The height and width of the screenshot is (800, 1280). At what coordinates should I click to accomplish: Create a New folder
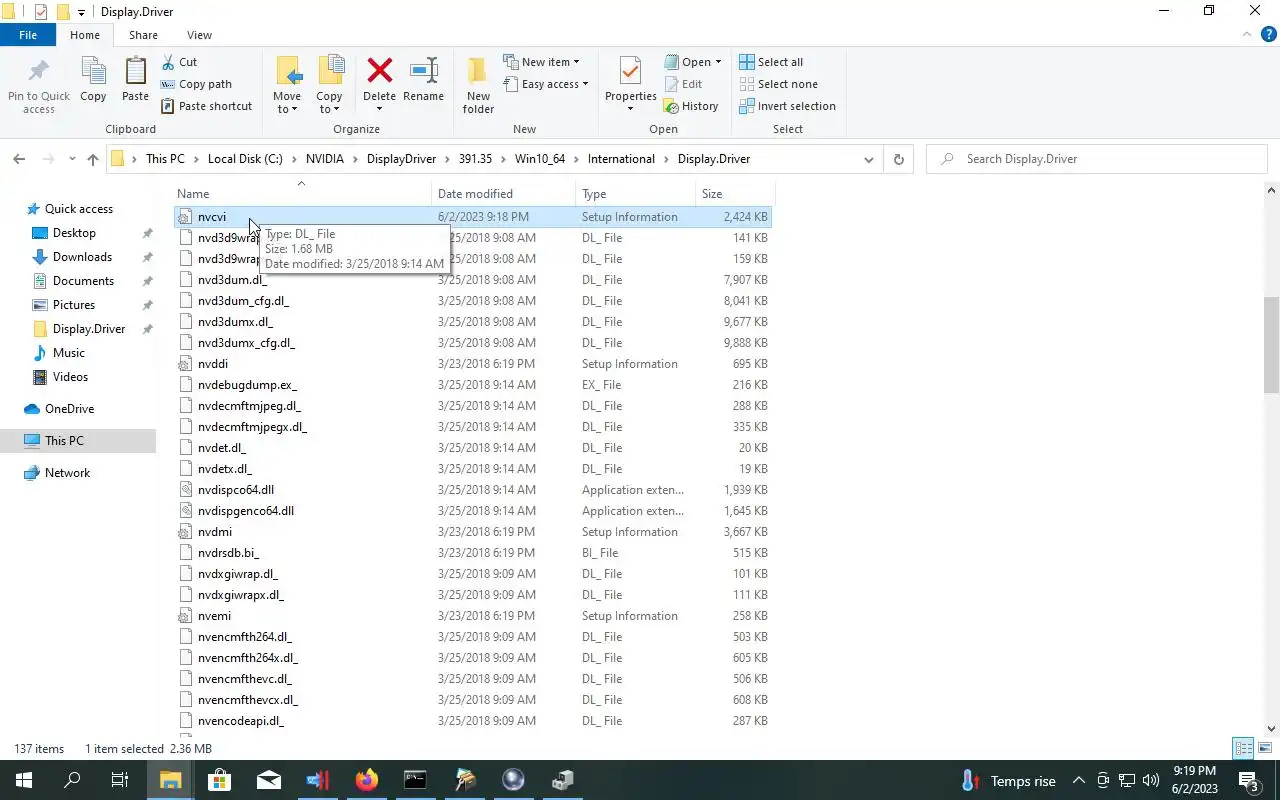pyautogui.click(x=478, y=85)
